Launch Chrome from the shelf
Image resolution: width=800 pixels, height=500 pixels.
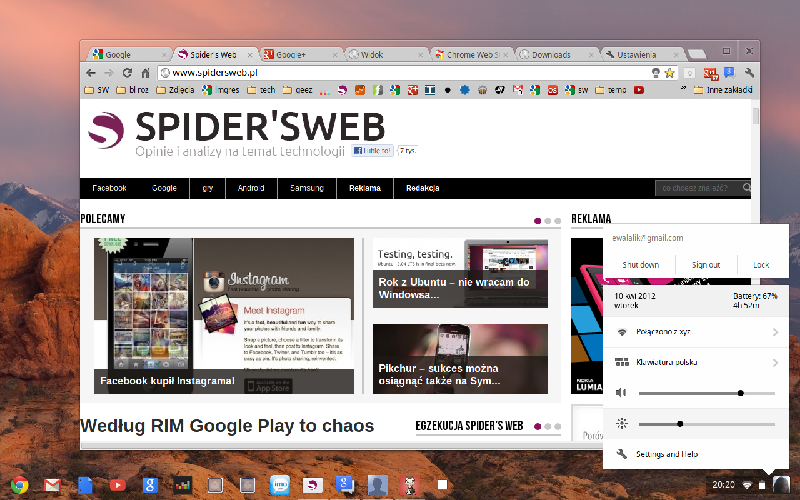pyautogui.click(x=19, y=485)
